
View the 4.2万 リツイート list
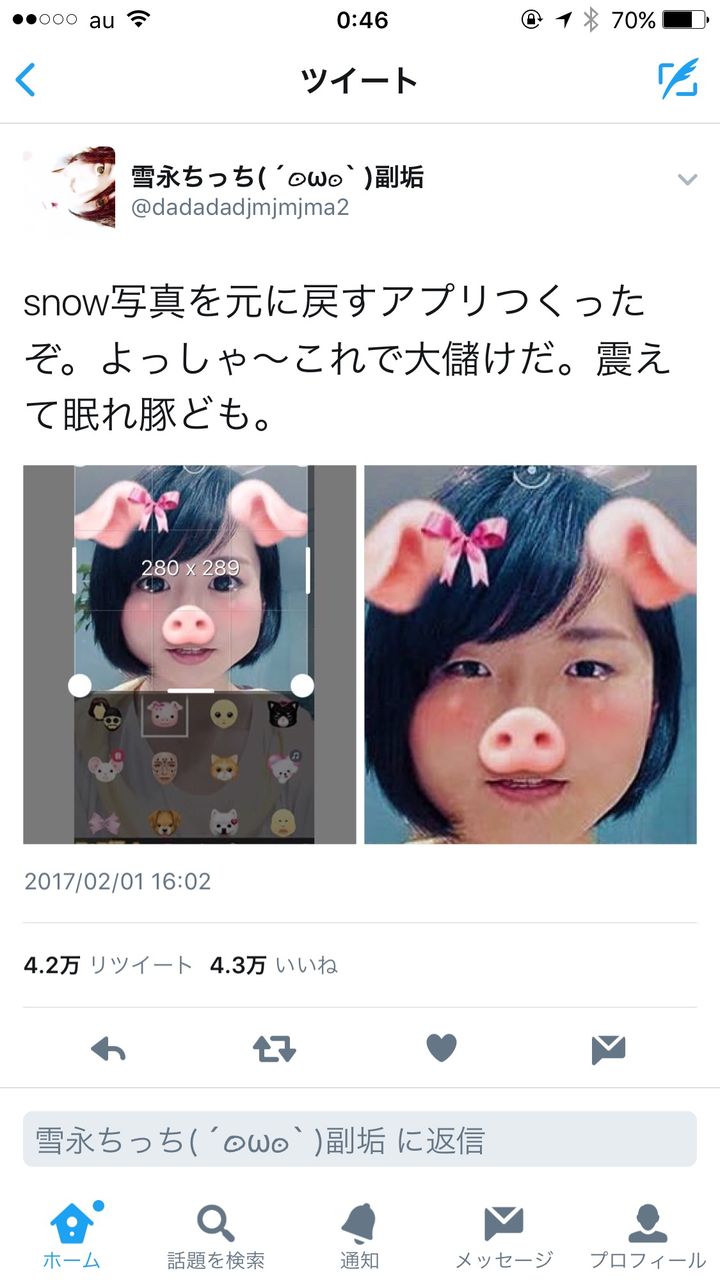(x=108, y=965)
